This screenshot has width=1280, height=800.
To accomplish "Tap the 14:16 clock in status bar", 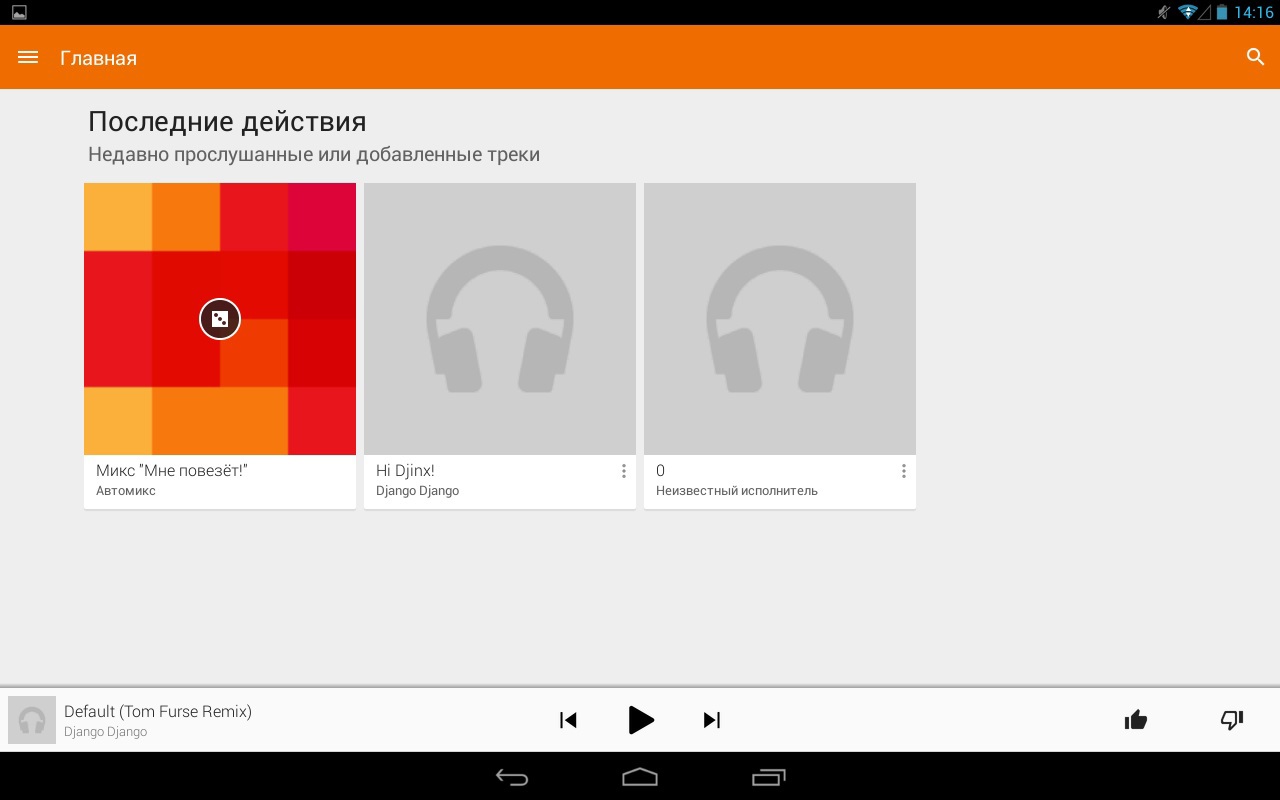I will tap(1254, 12).
